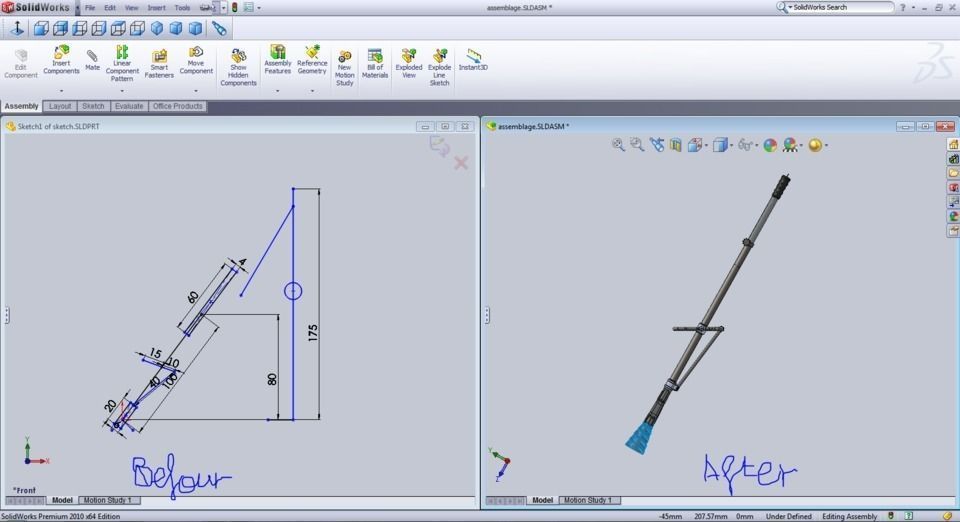960x522 pixels.
Task: Click Zoom to Fit in assemblage window
Action: pyautogui.click(x=618, y=145)
